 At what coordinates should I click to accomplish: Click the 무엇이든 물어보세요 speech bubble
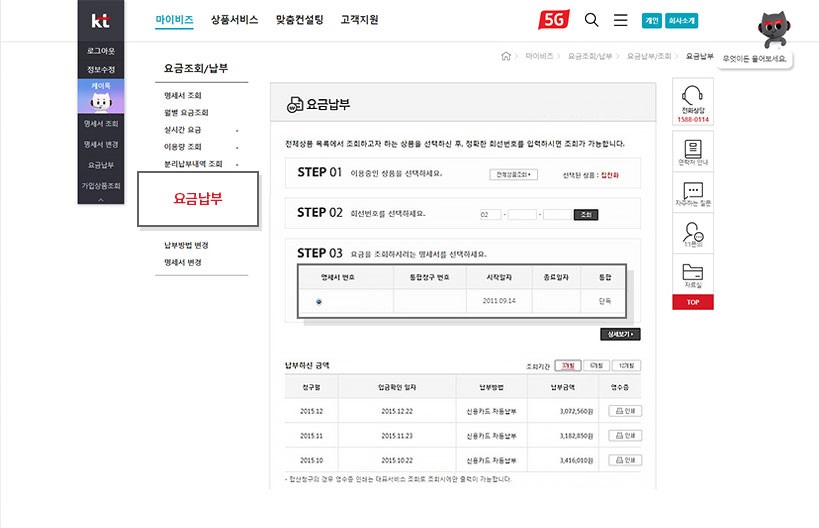point(754,59)
